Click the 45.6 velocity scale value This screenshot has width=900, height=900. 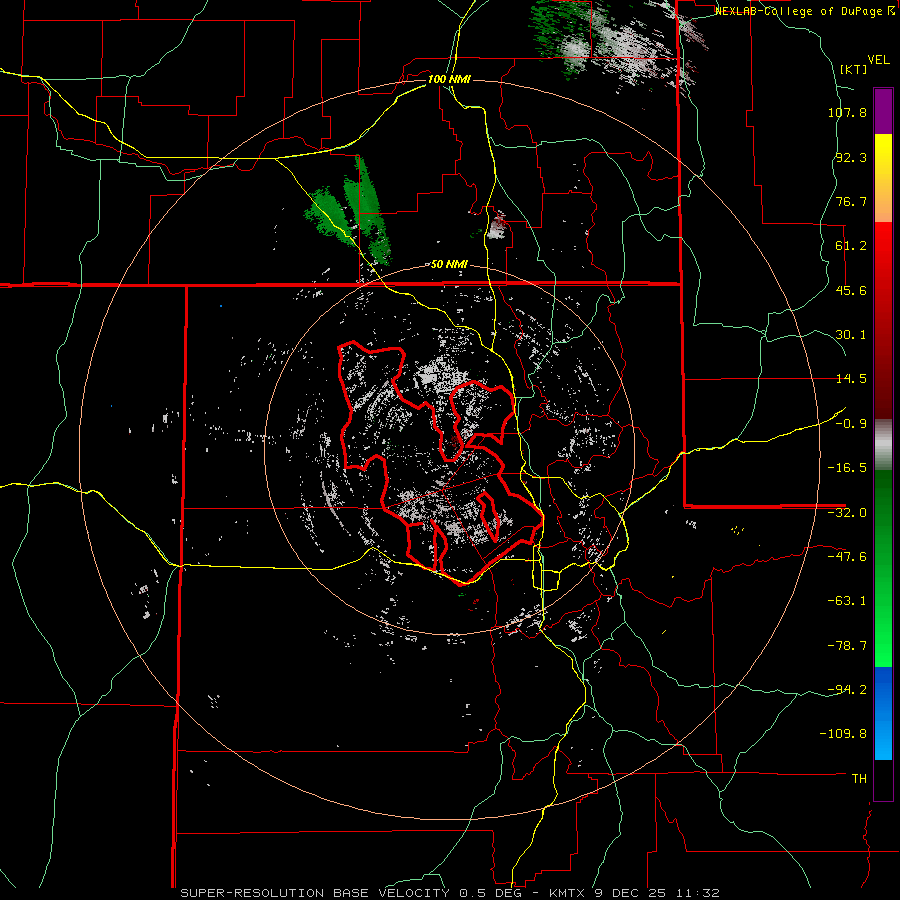tap(851, 290)
